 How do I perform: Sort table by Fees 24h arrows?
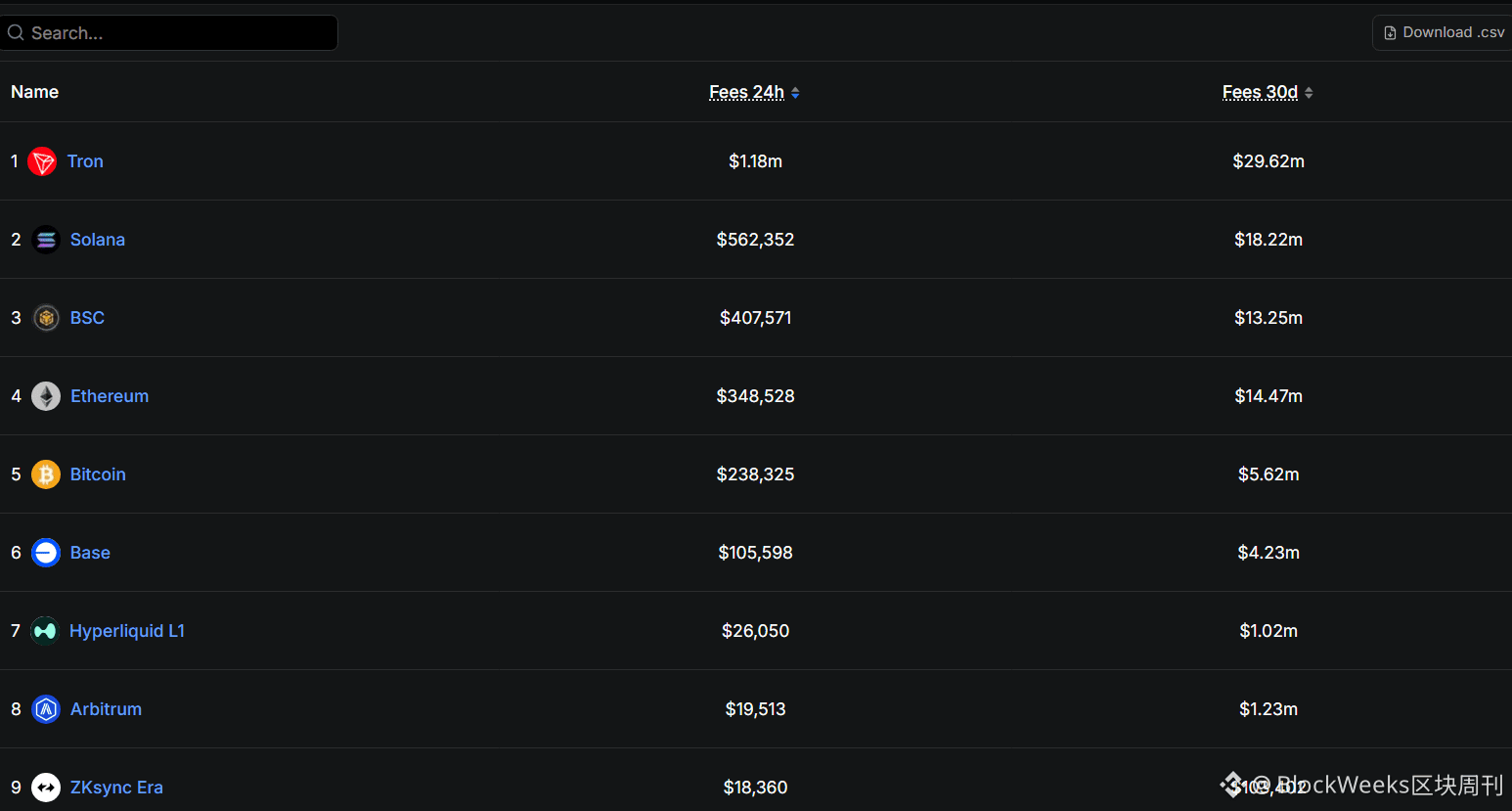pyautogui.click(x=795, y=93)
